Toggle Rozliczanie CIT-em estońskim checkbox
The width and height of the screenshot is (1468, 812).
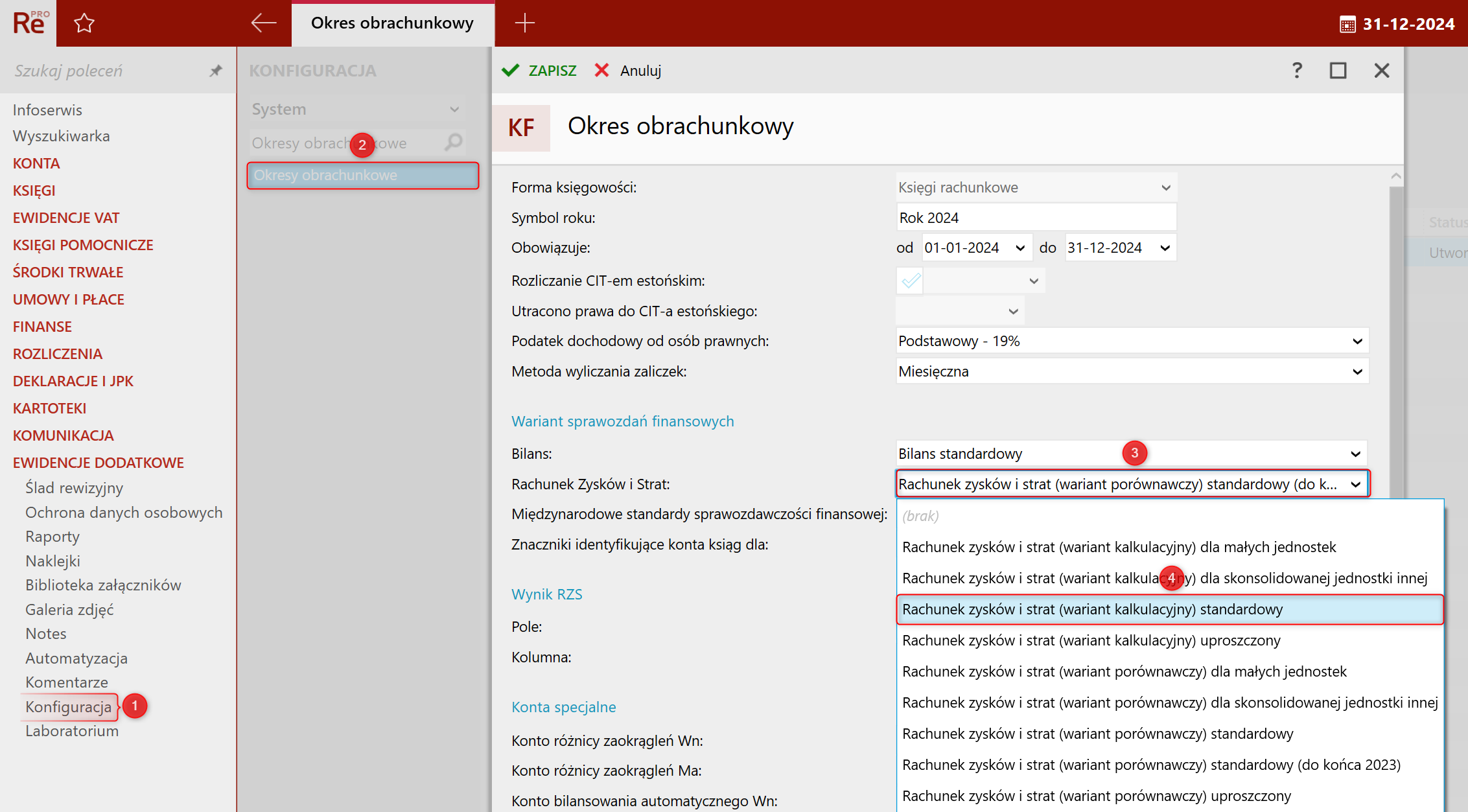tap(910, 281)
